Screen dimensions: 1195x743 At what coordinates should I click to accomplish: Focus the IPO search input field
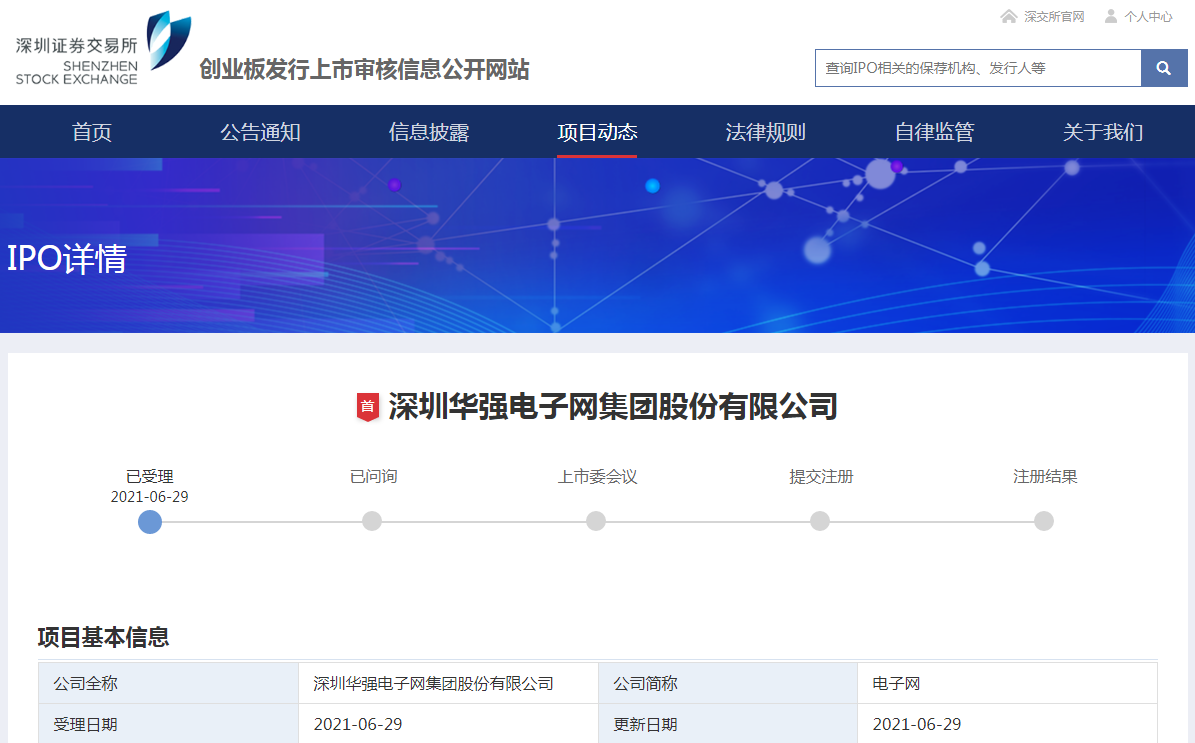pos(978,68)
